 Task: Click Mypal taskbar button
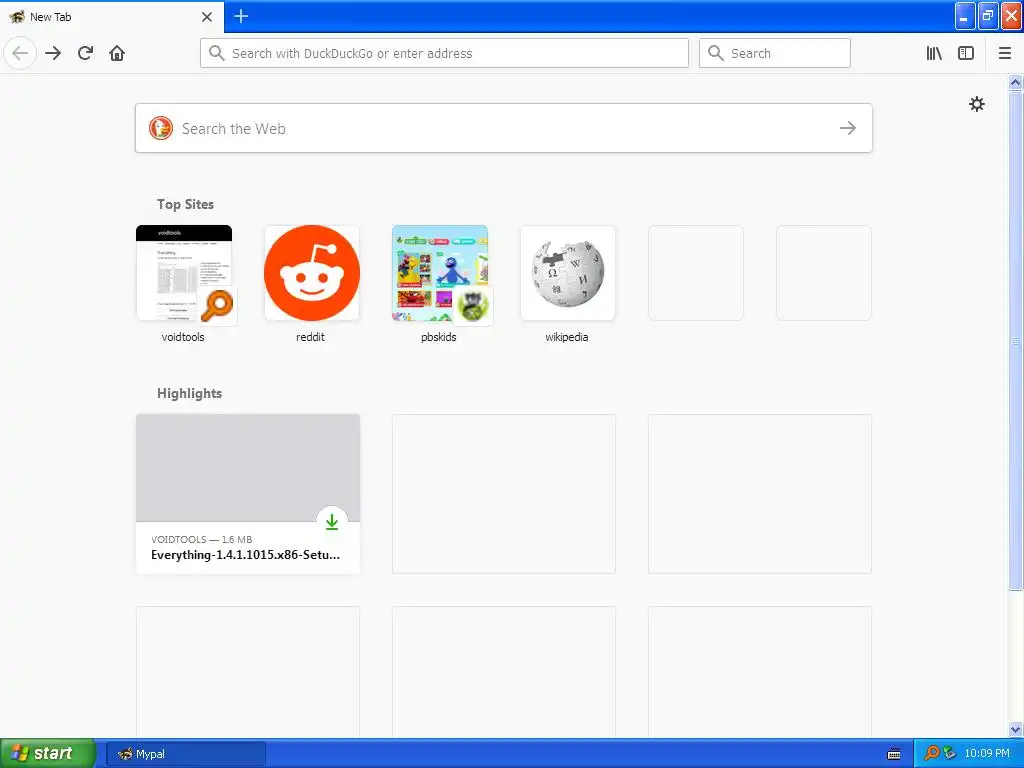coord(185,754)
